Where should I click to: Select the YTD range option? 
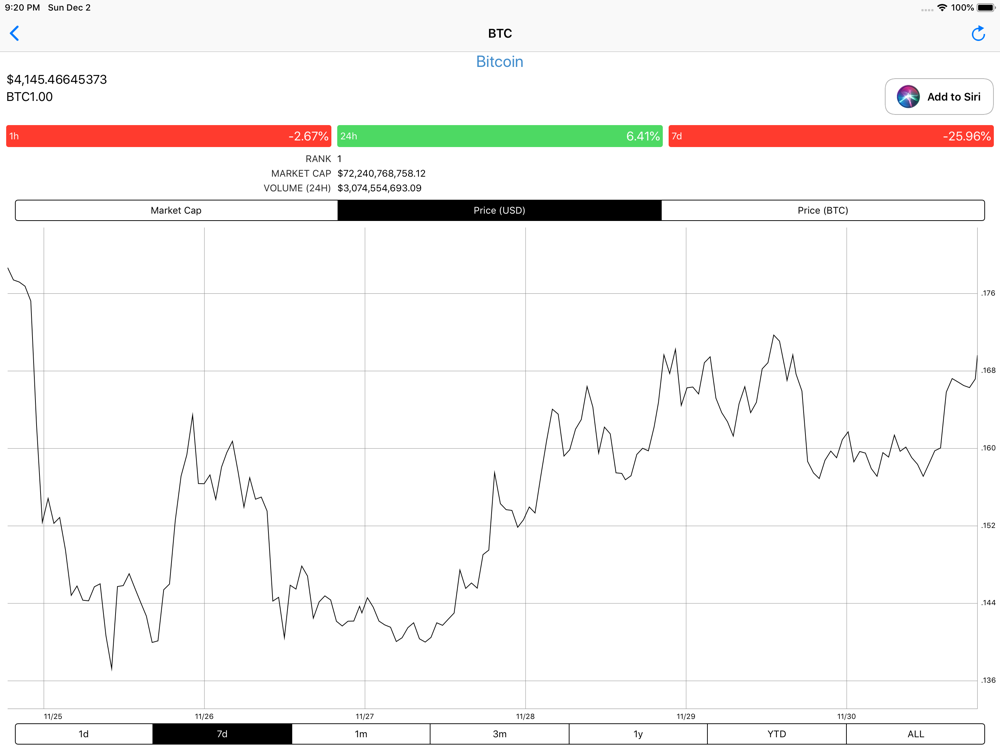(x=776, y=734)
